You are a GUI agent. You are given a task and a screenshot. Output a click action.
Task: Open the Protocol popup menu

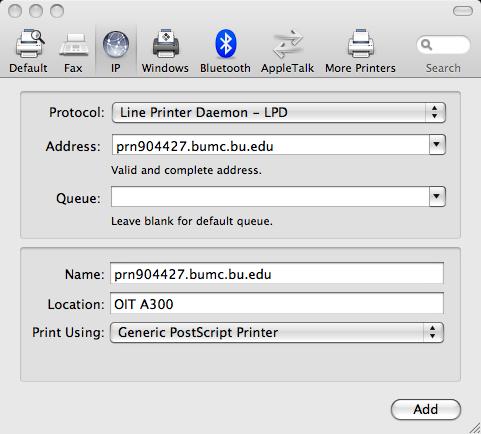click(x=279, y=113)
